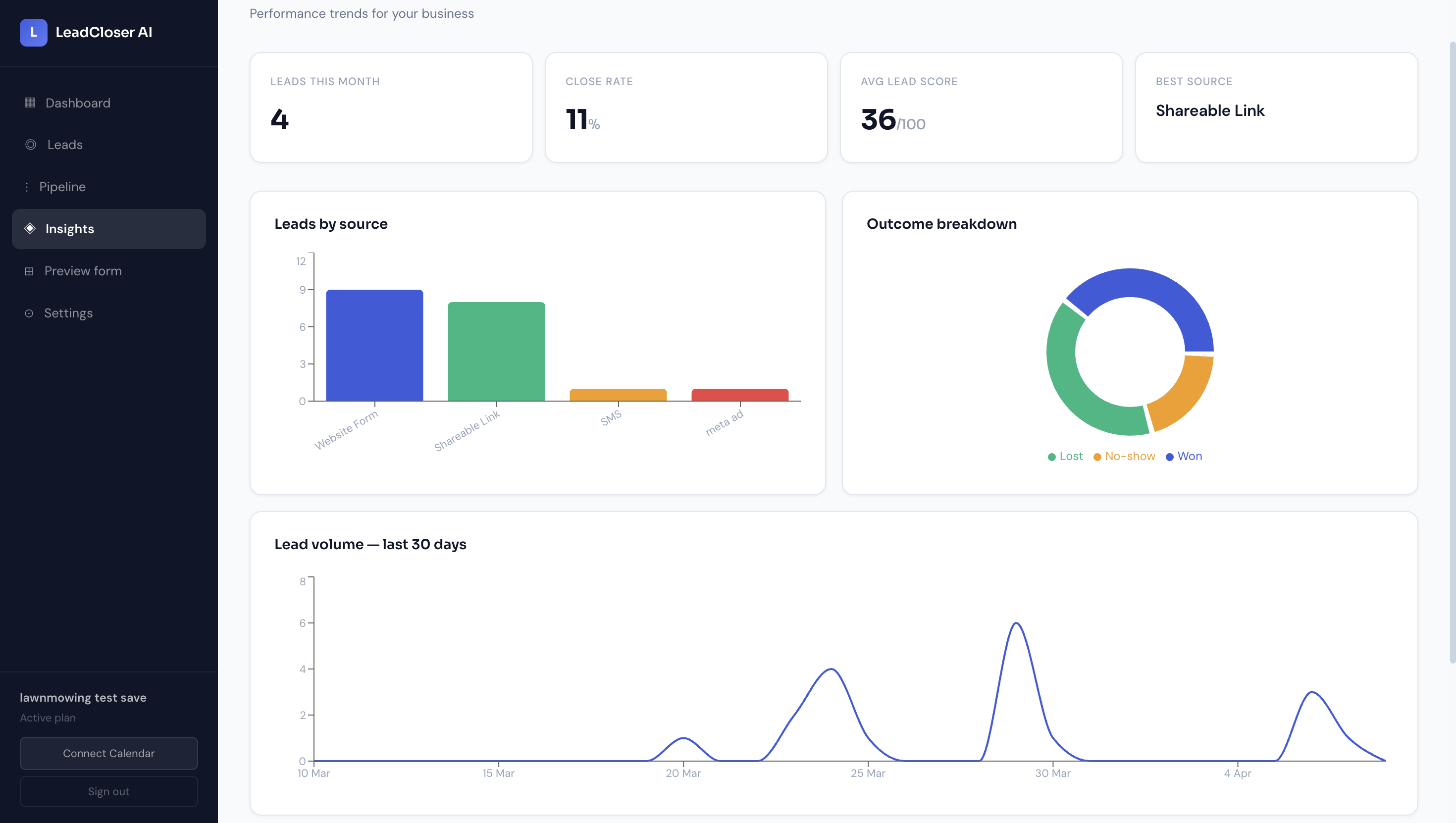
Task: Toggle the No-show legend entry
Action: point(1125,456)
